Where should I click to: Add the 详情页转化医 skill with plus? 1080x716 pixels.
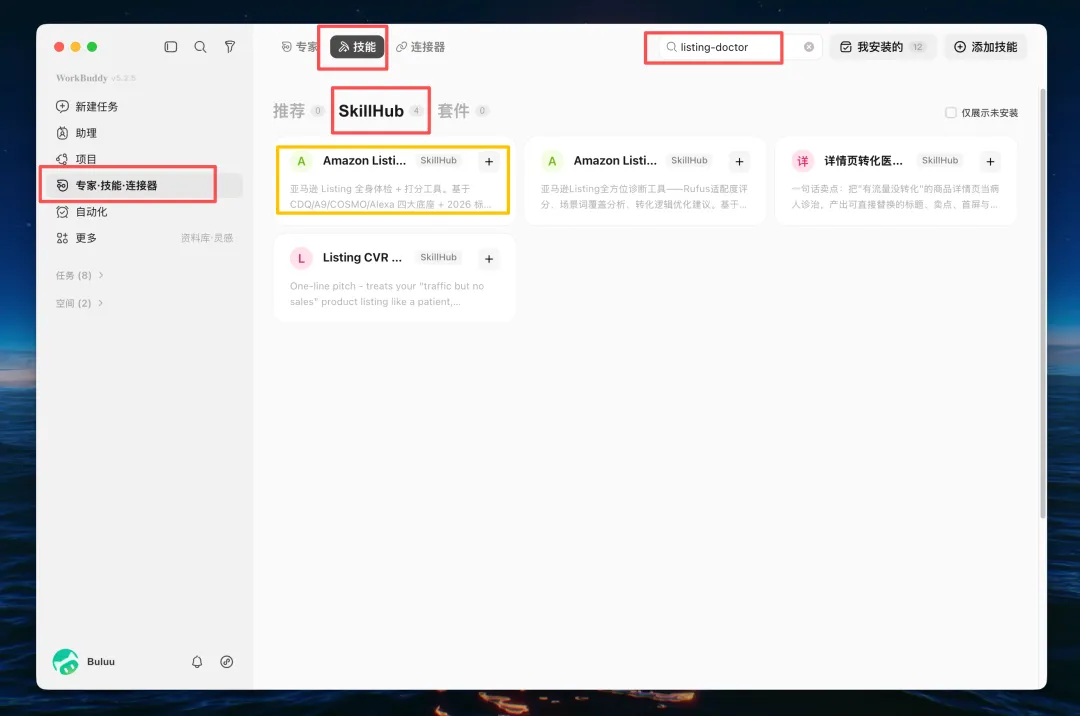coord(990,162)
